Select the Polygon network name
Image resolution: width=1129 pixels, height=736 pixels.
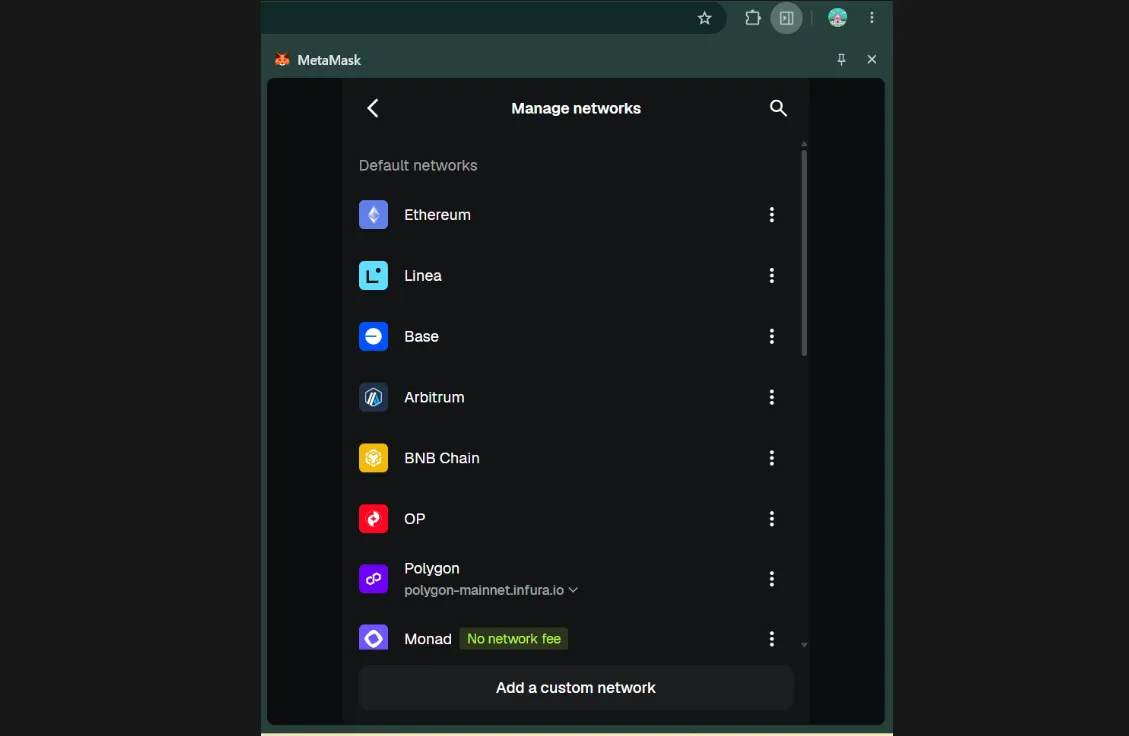[431, 568]
